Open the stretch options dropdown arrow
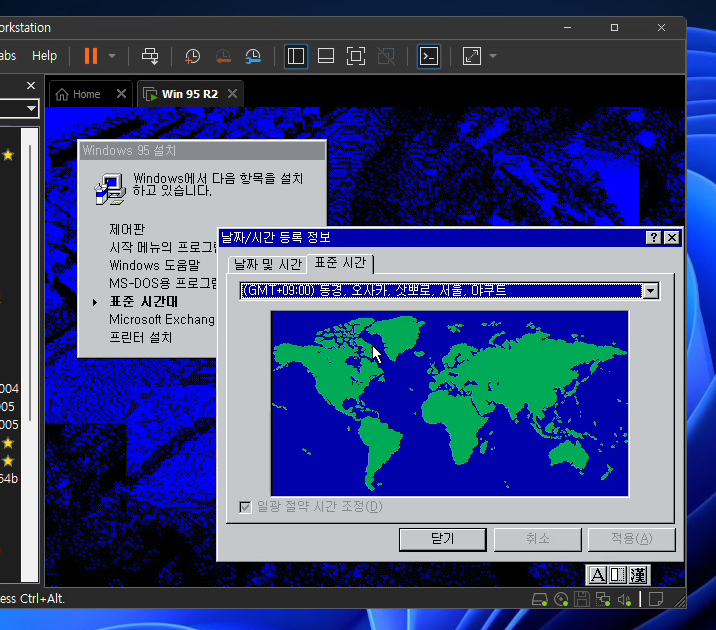 [493, 56]
